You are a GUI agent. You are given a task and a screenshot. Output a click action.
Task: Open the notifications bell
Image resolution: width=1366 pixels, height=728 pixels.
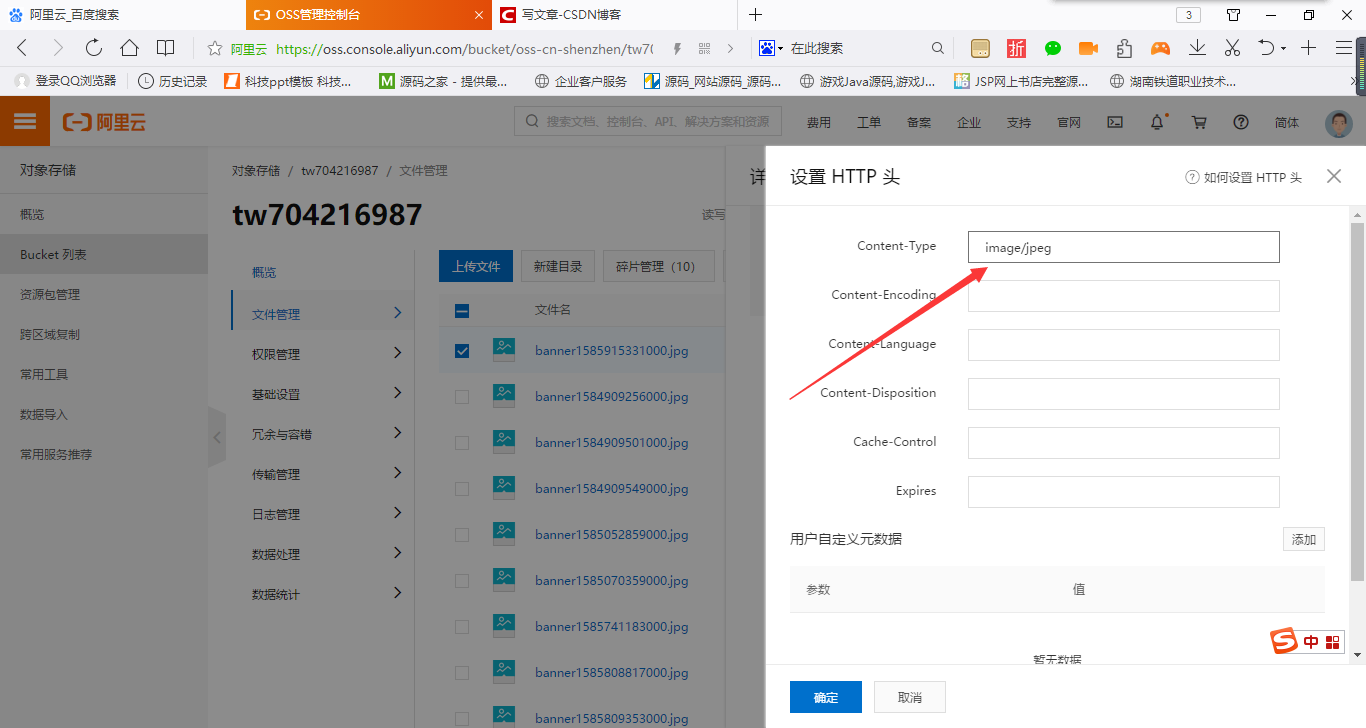pyautogui.click(x=1156, y=121)
